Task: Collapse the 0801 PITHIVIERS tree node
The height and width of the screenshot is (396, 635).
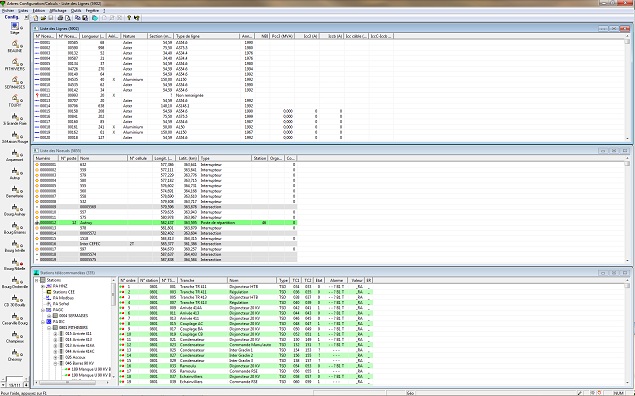Action: [x=49, y=328]
